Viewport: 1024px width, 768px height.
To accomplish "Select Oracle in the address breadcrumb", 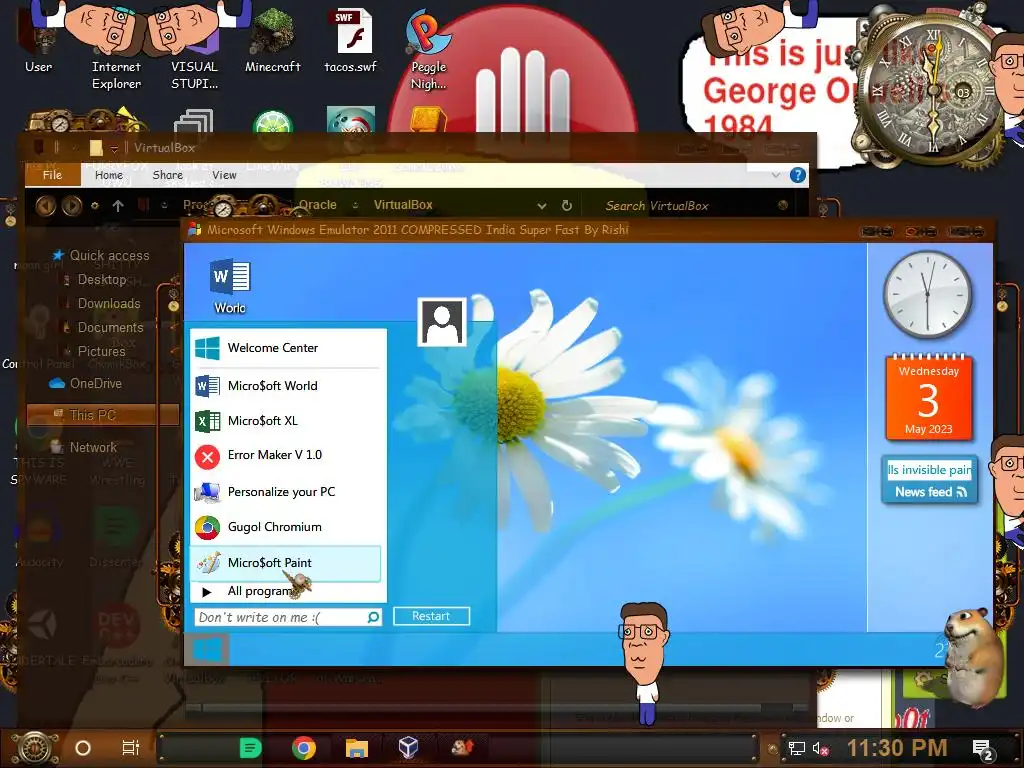I will click(x=317, y=205).
